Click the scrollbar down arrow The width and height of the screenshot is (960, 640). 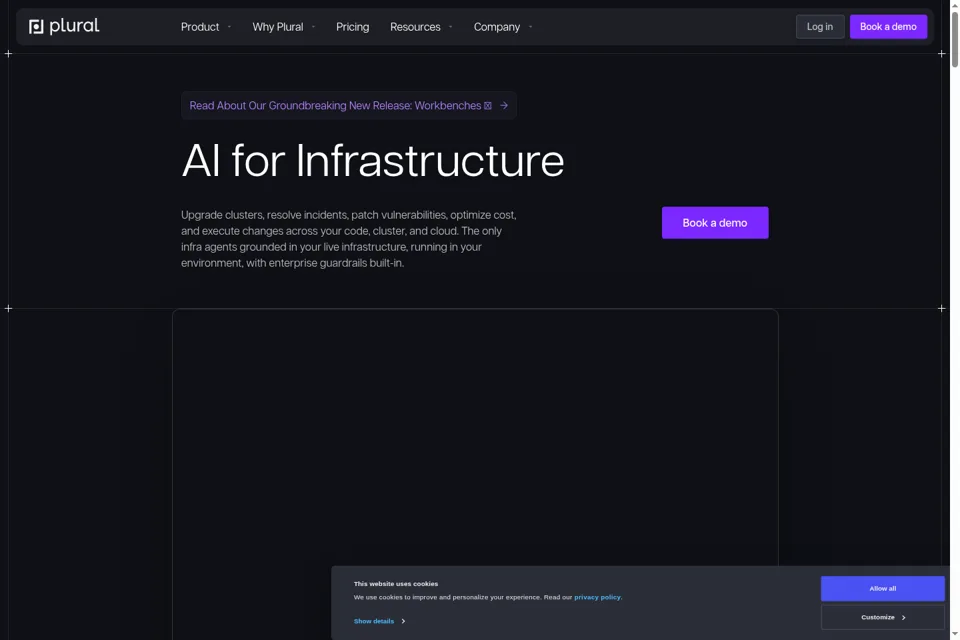click(x=954, y=635)
